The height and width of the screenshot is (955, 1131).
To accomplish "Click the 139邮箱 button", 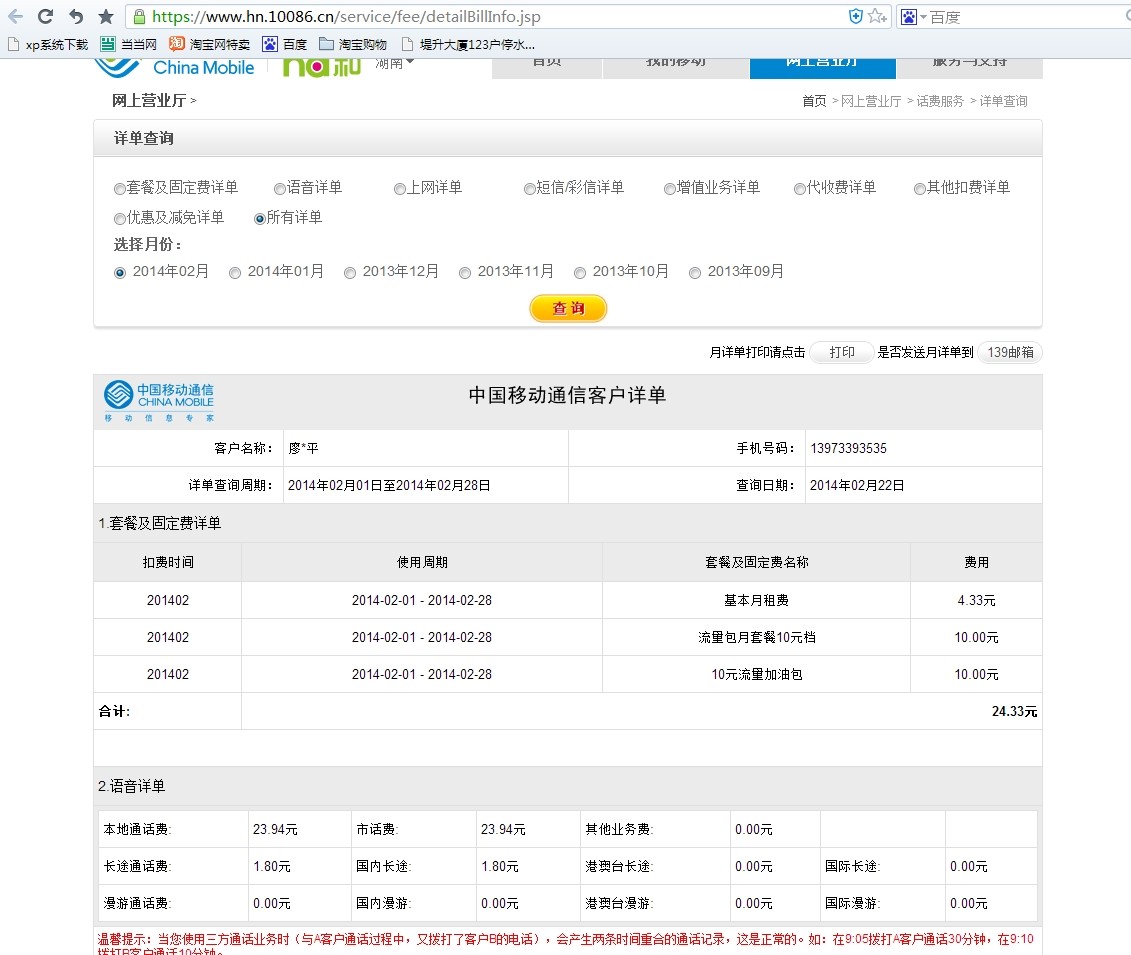I will pos(1010,352).
